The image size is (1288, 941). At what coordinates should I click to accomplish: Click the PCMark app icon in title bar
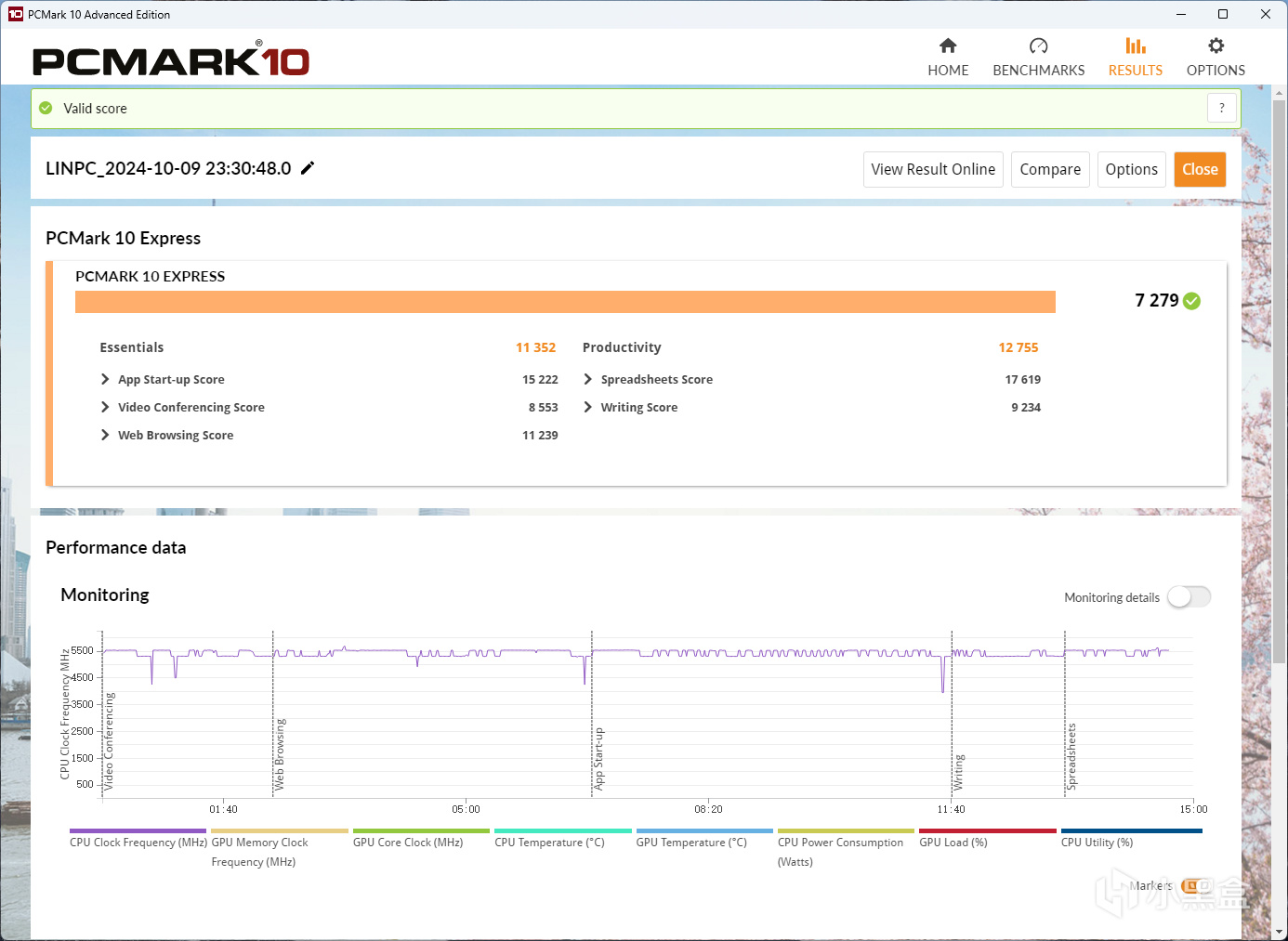(x=15, y=14)
